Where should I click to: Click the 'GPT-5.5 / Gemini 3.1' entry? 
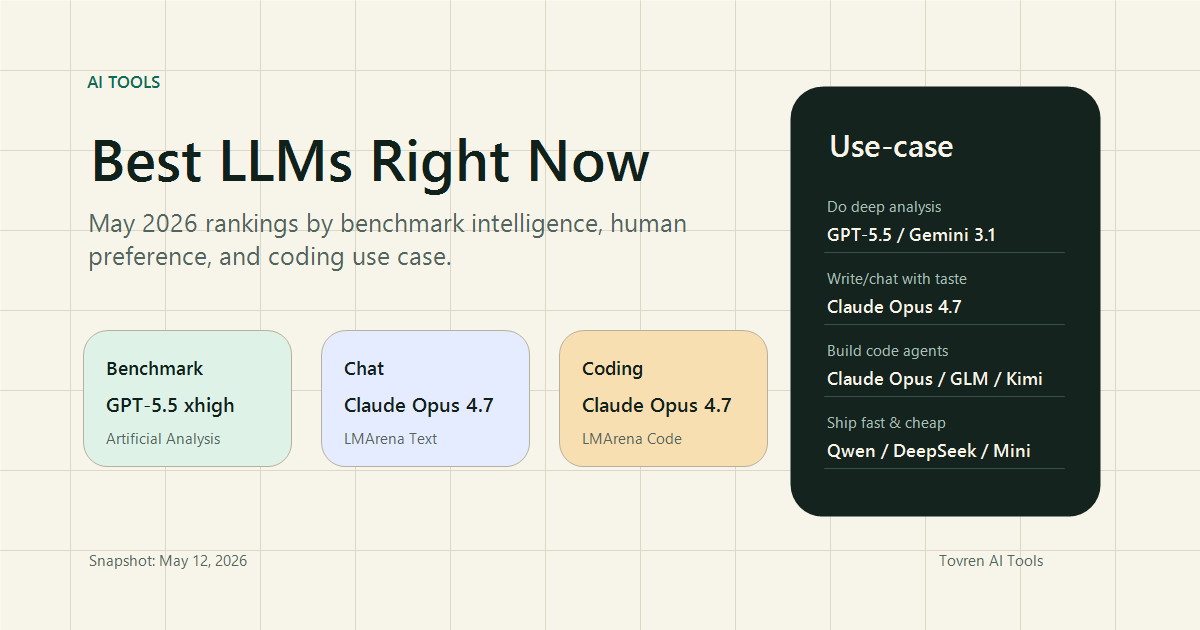coord(911,235)
